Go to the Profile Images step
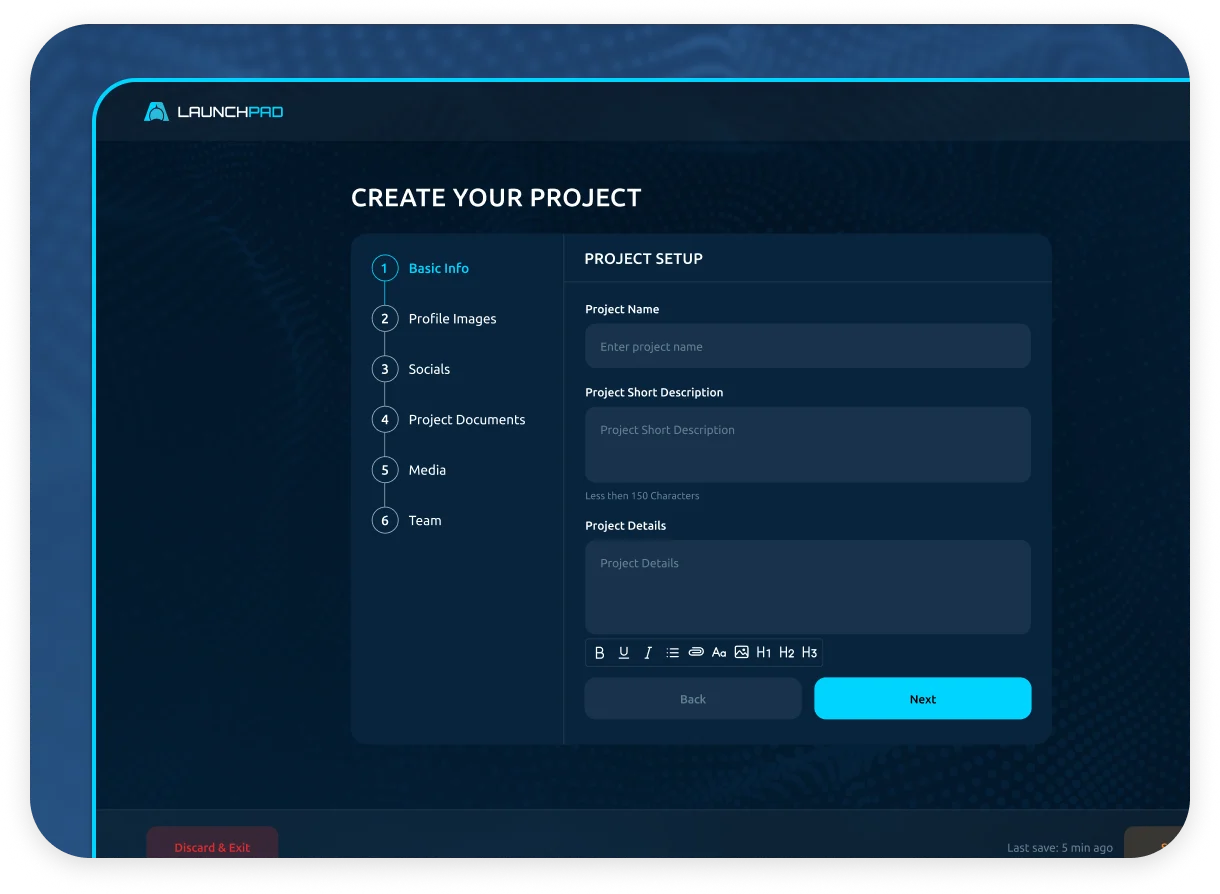1220x894 pixels. click(451, 319)
